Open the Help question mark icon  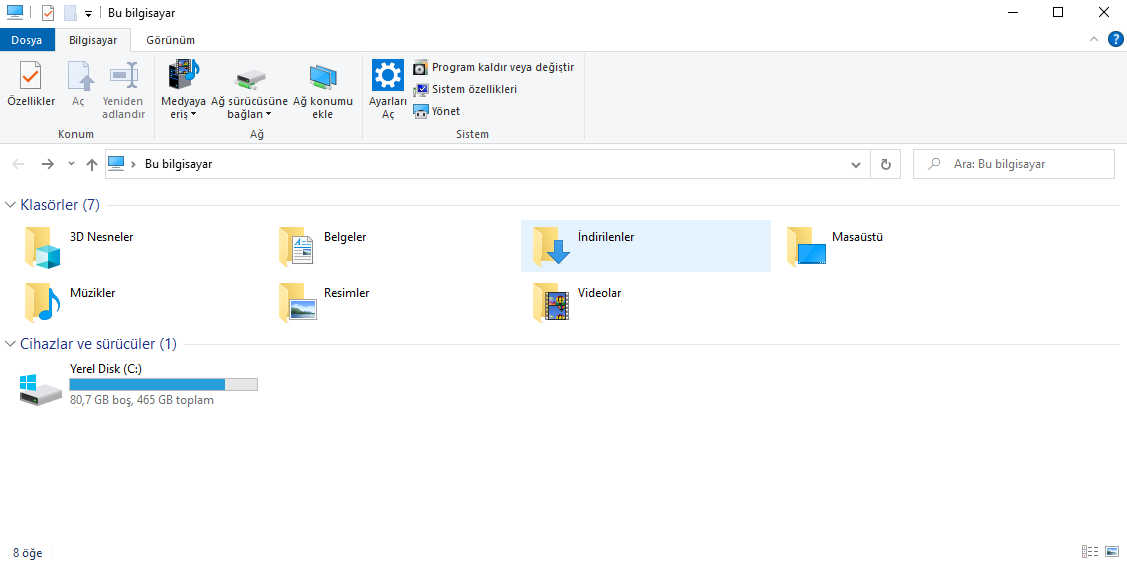coord(1116,40)
